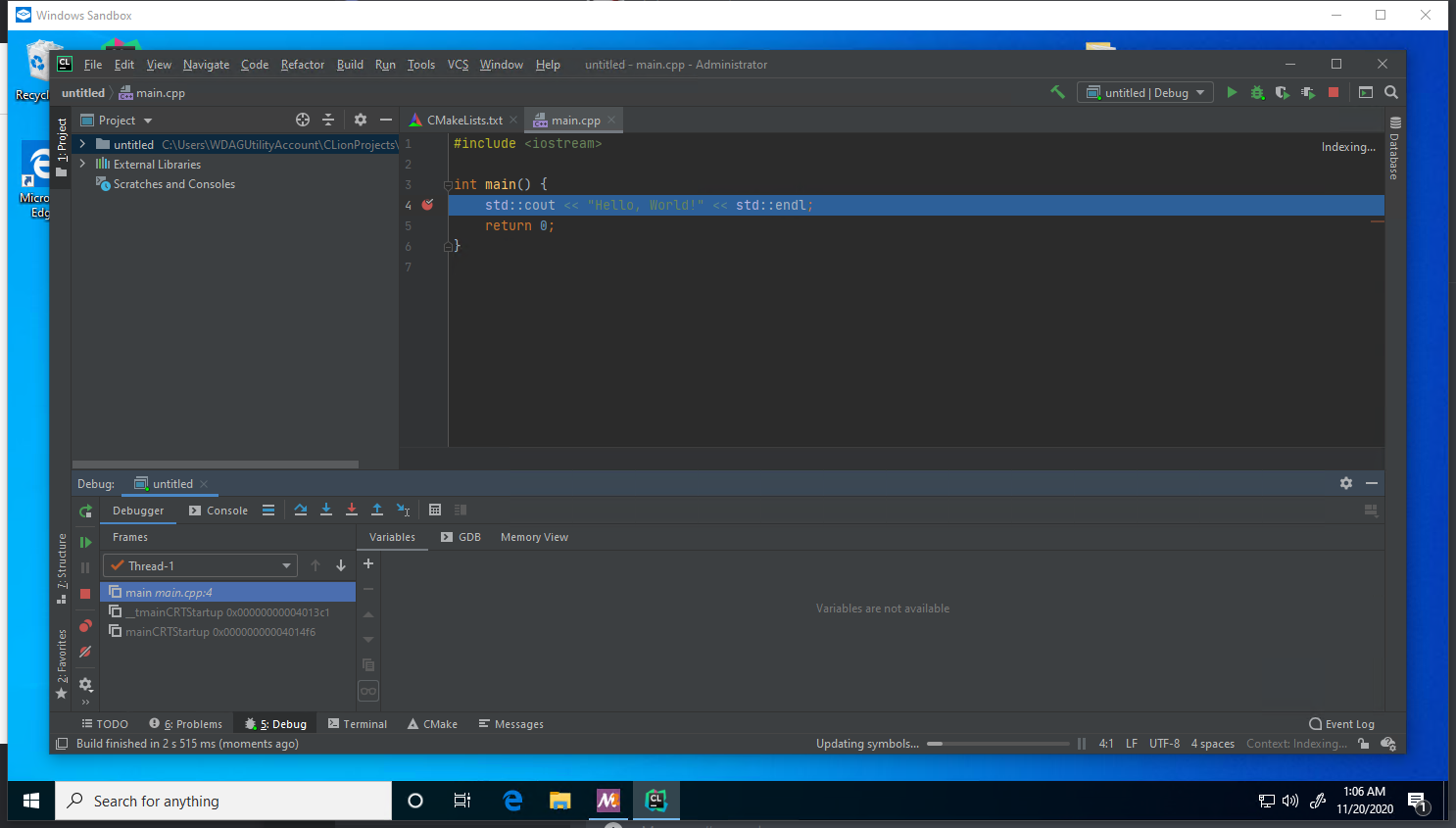Switch to the CMakeLists.txt editor tab
This screenshot has width=1456, height=828.
pyautogui.click(x=463, y=121)
